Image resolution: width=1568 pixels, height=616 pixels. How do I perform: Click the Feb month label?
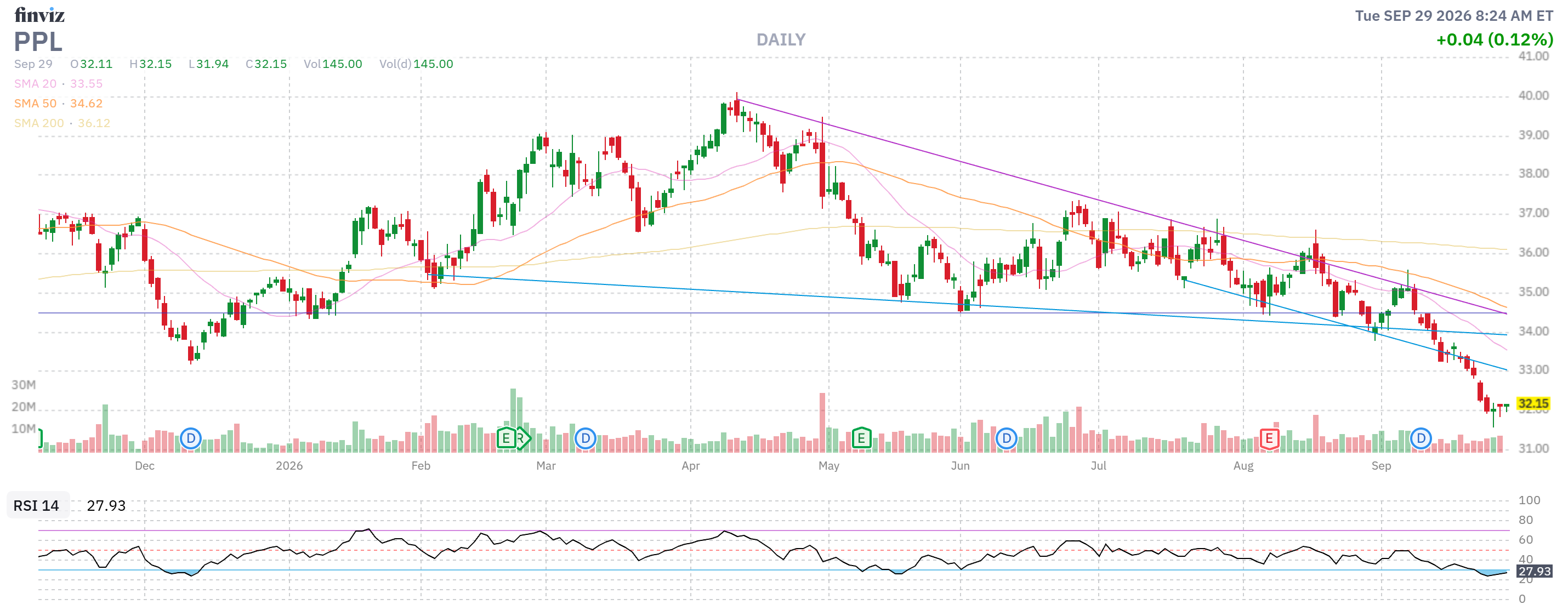click(x=421, y=466)
